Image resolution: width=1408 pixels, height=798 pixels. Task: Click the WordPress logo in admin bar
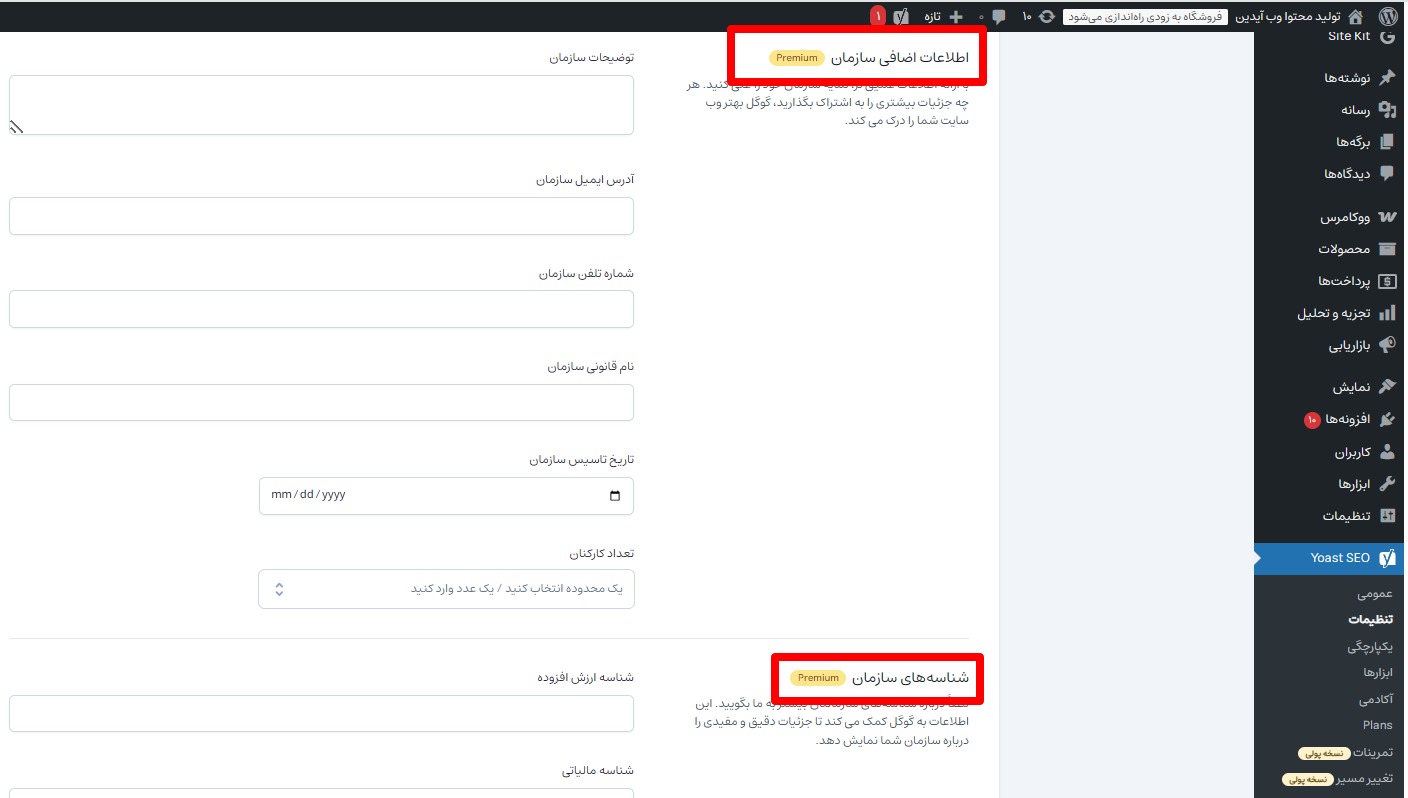(x=1387, y=16)
